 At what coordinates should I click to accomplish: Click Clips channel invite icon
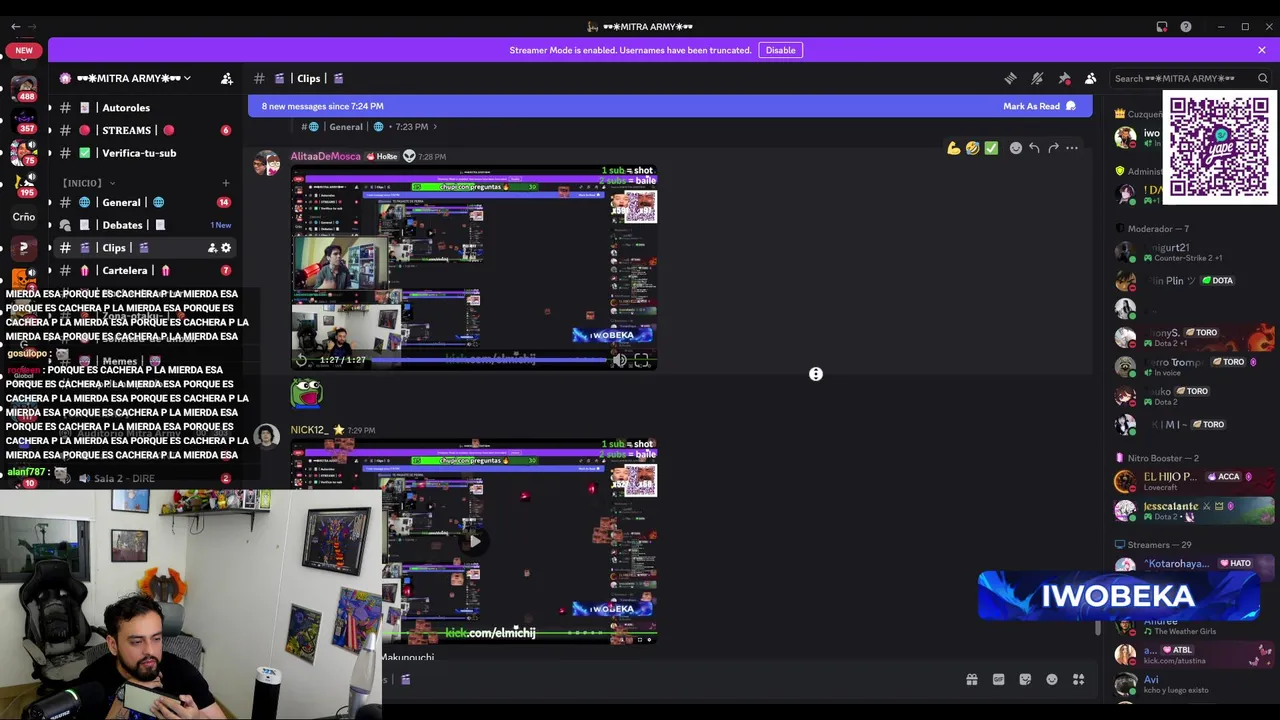212,248
